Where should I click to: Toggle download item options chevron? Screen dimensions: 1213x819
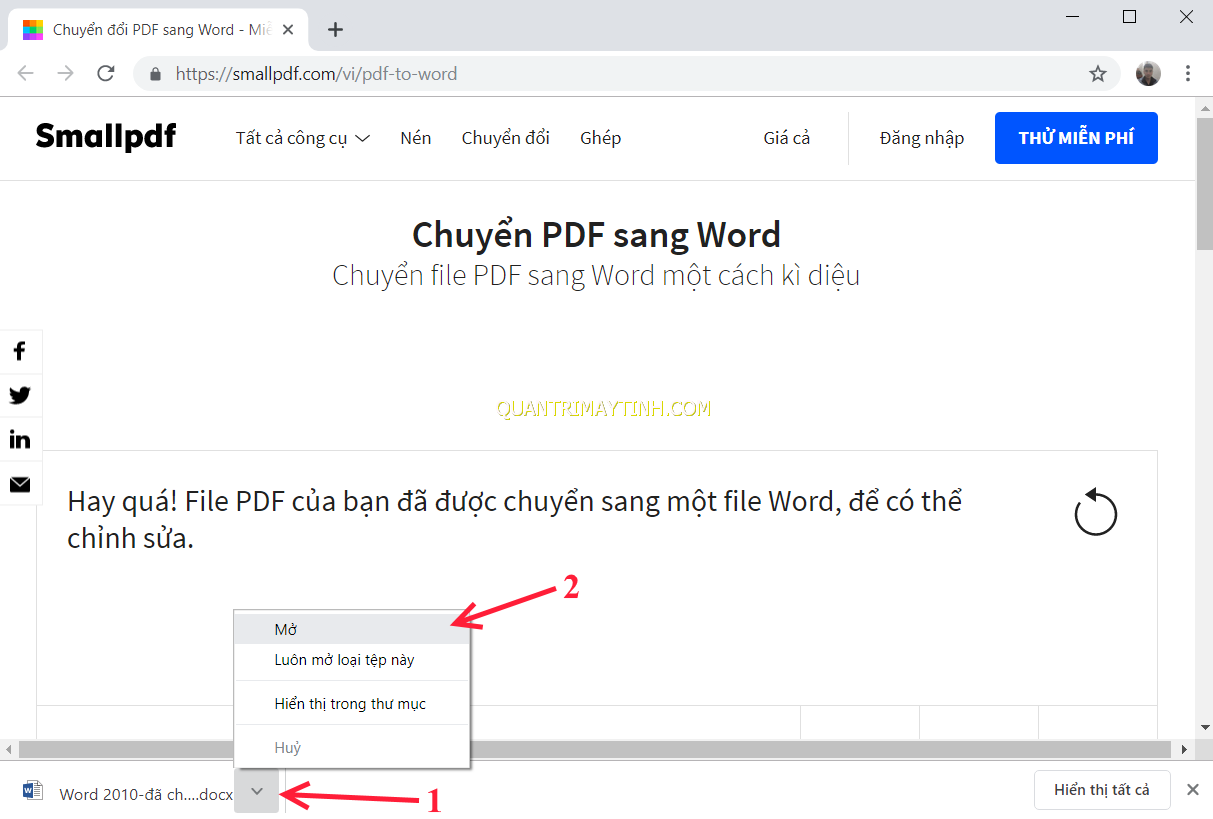[x=257, y=791]
